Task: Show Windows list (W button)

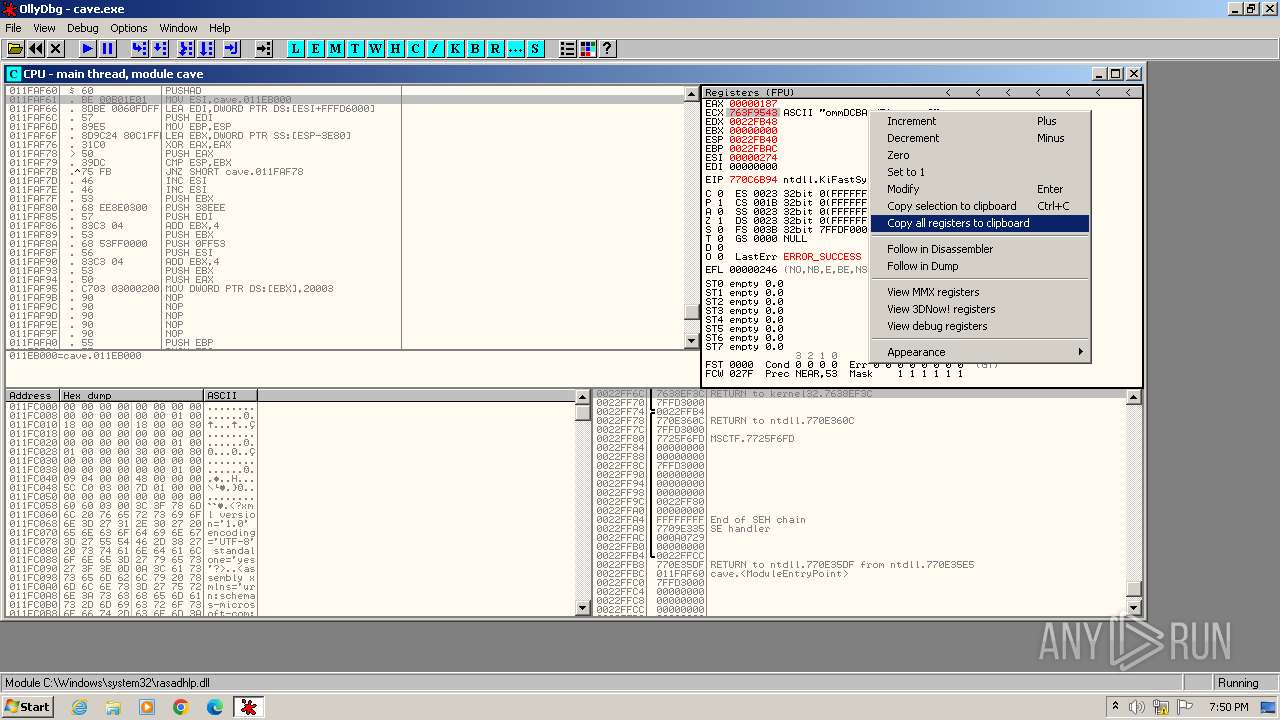Action: tap(376, 48)
